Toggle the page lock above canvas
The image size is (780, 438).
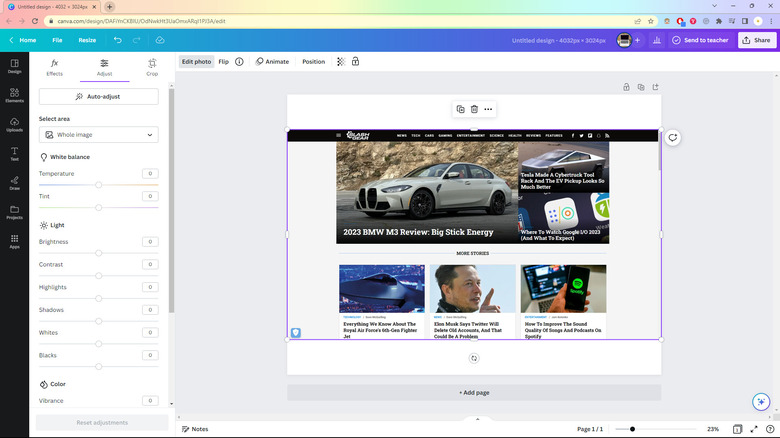[x=626, y=87]
